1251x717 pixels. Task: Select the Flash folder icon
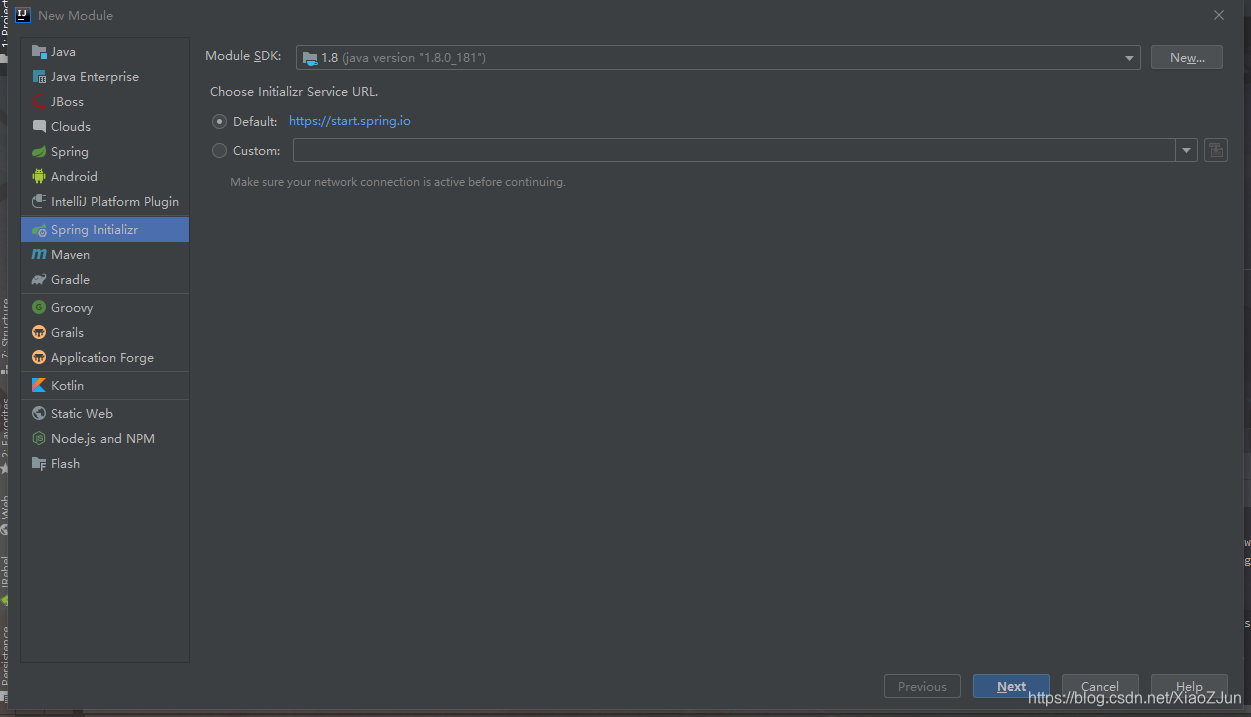pyautogui.click(x=39, y=463)
